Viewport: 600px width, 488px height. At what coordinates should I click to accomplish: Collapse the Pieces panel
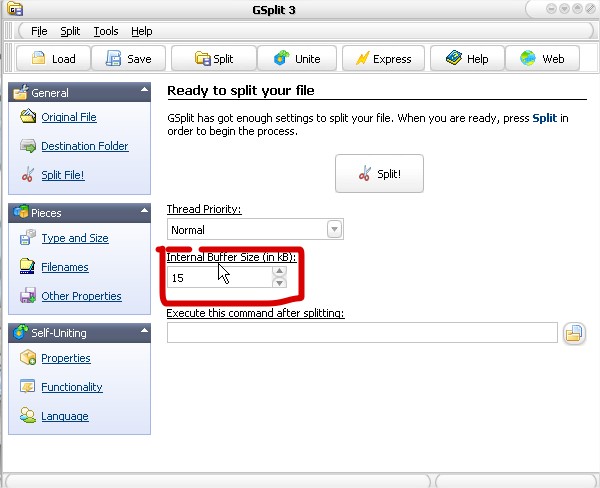pos(144,210)
